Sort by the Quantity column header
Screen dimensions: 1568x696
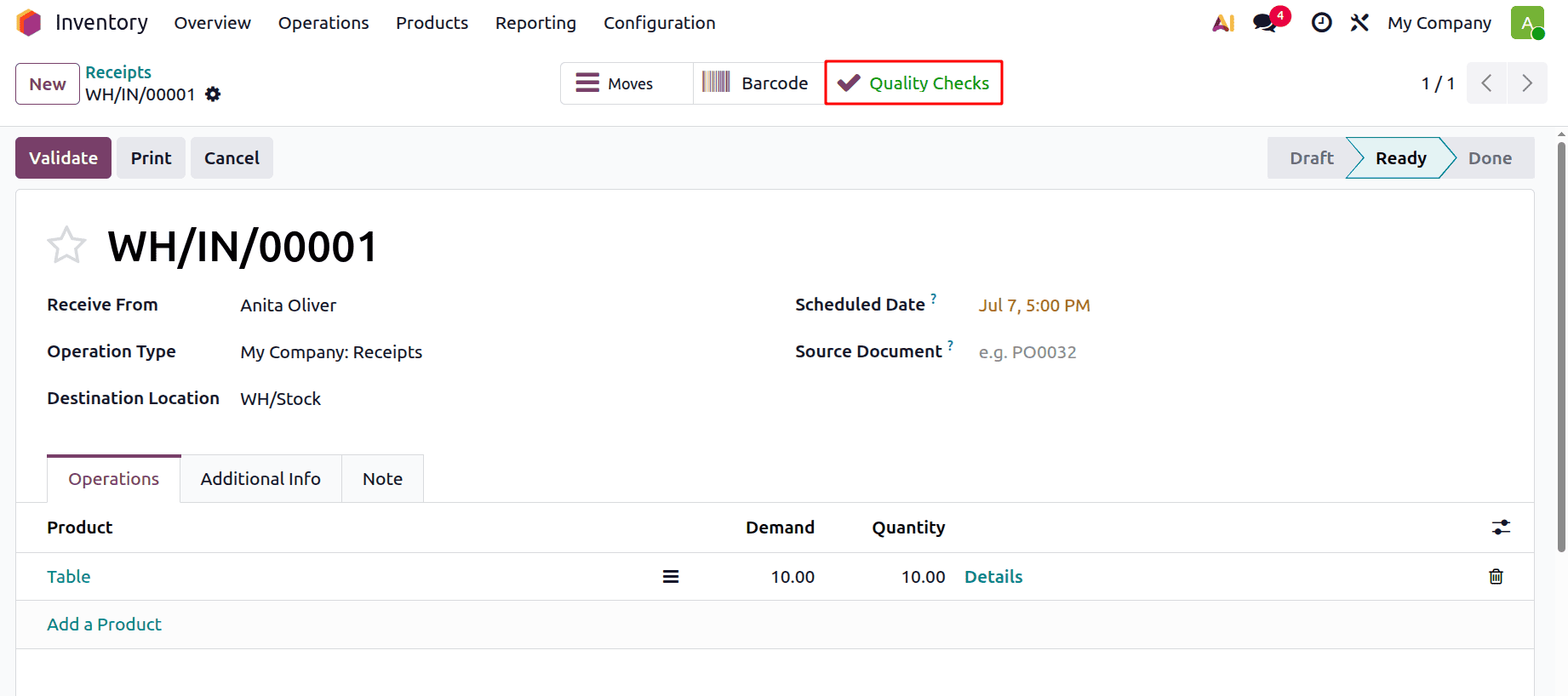[908, 528]
